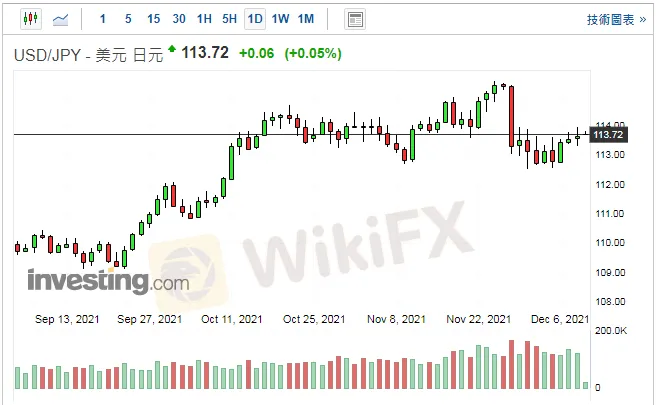This screenshot has width=657, height=405.
Task: Click the Nov 22, 2021 date marker
Action: [x=479, y=319]
